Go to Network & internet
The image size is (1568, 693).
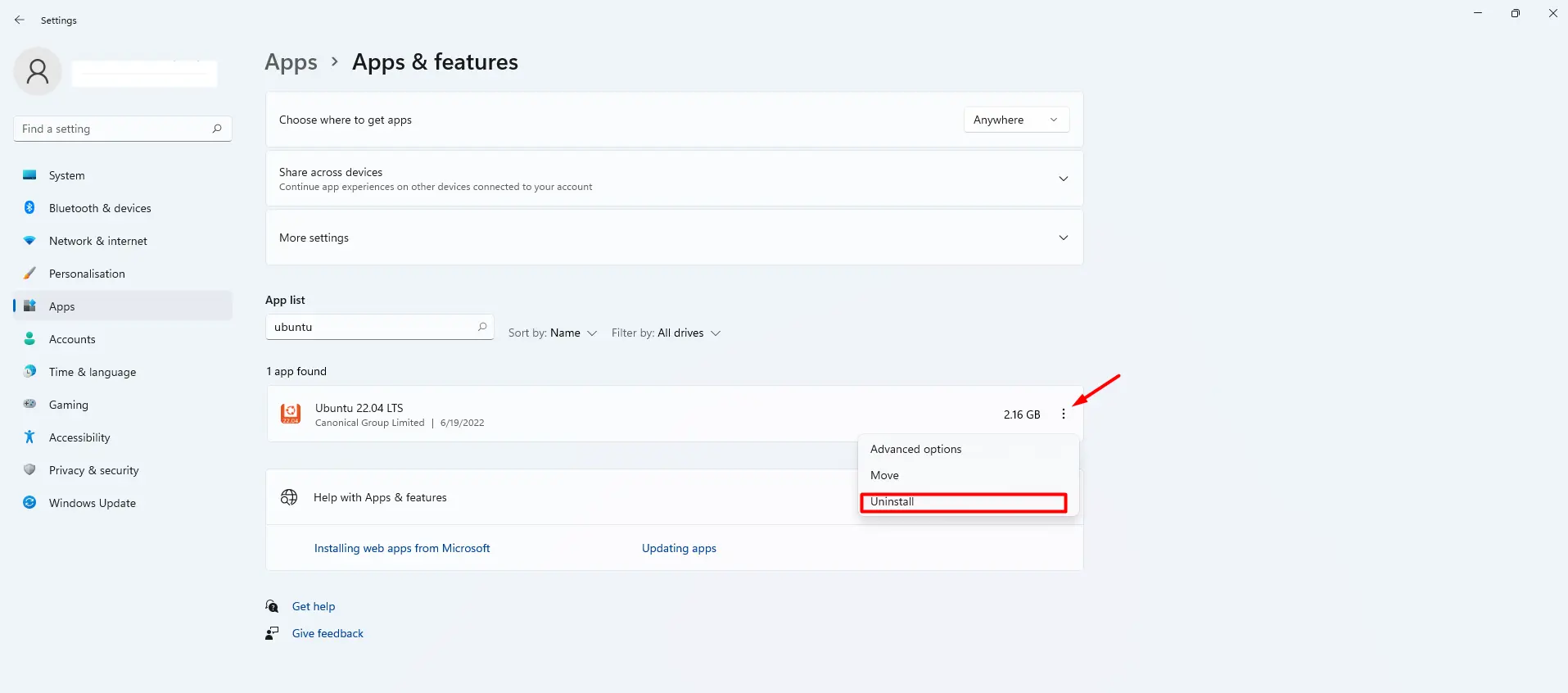point(123,241)
